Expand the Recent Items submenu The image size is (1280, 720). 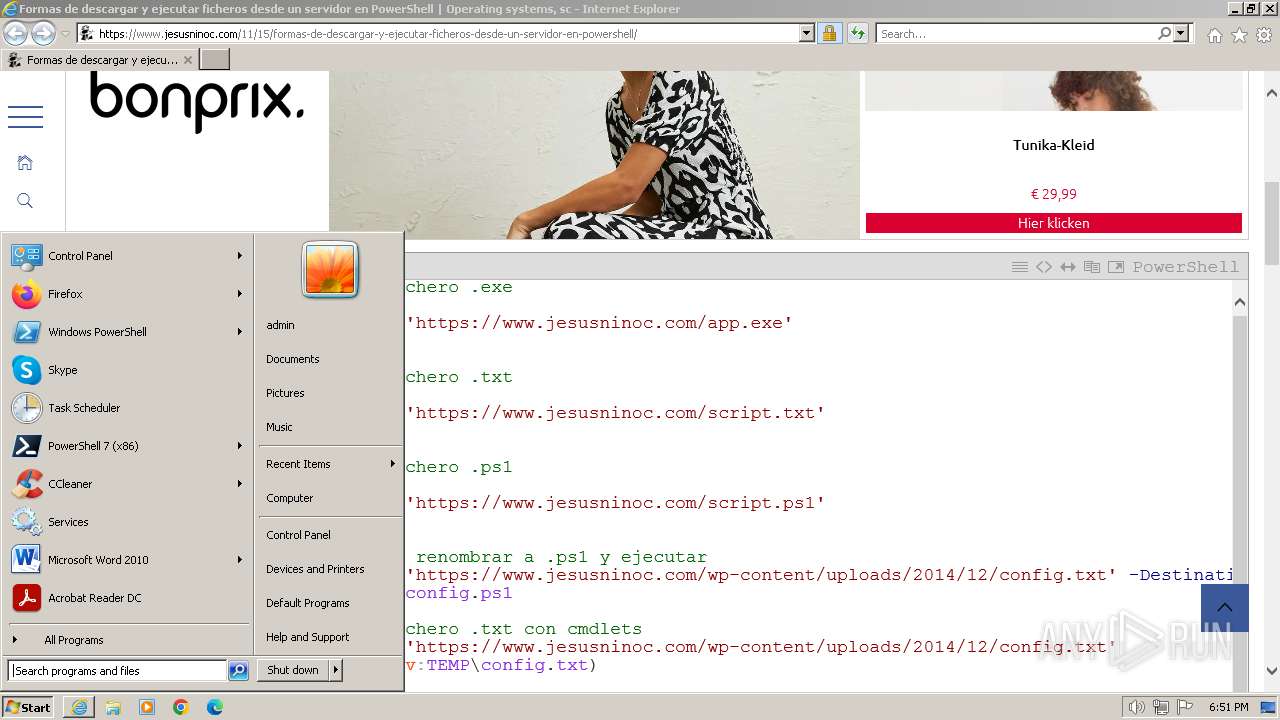330,464
